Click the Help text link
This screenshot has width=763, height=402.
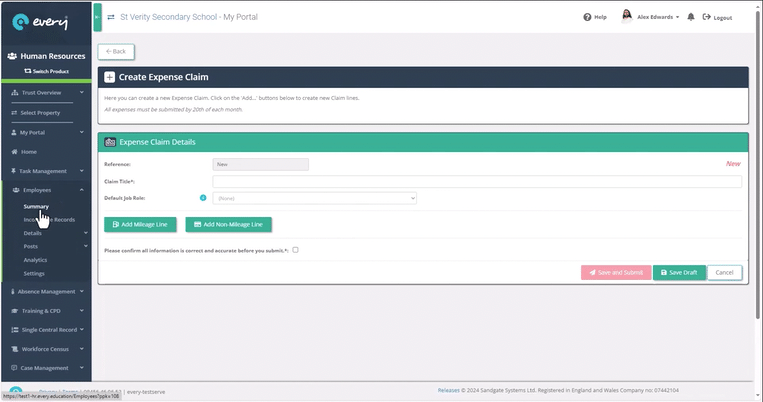tap(600, 17)
